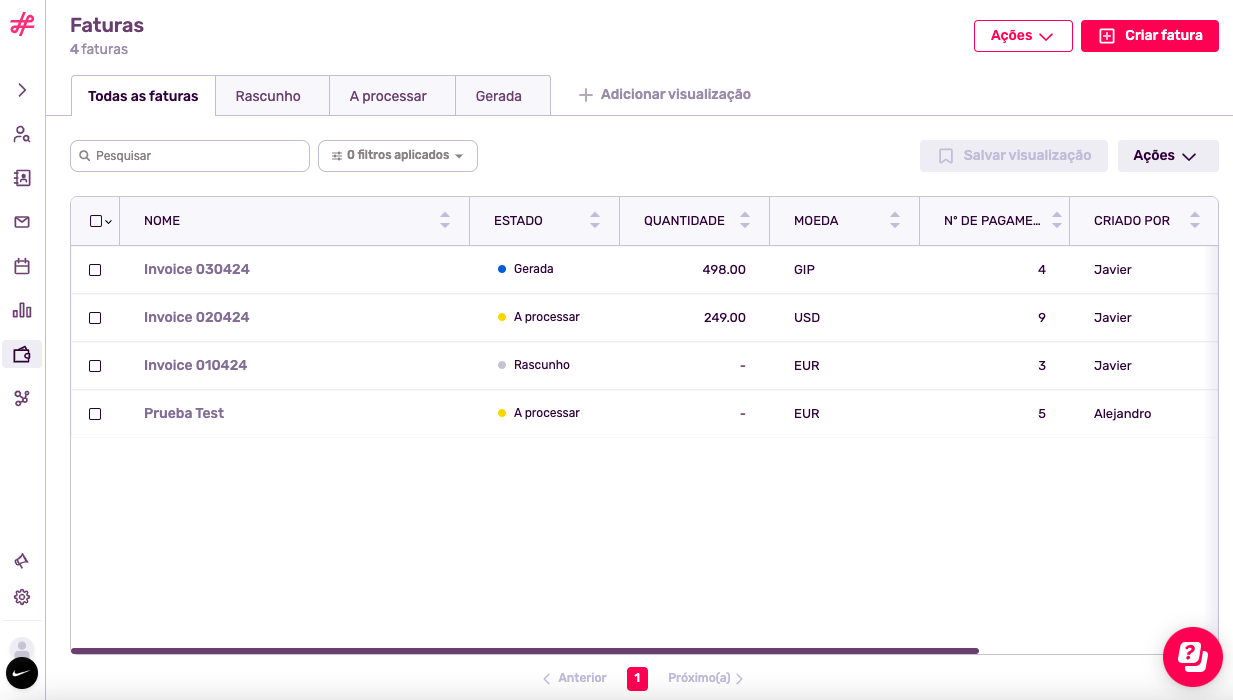Go to Anterior page

coord(574,678)
